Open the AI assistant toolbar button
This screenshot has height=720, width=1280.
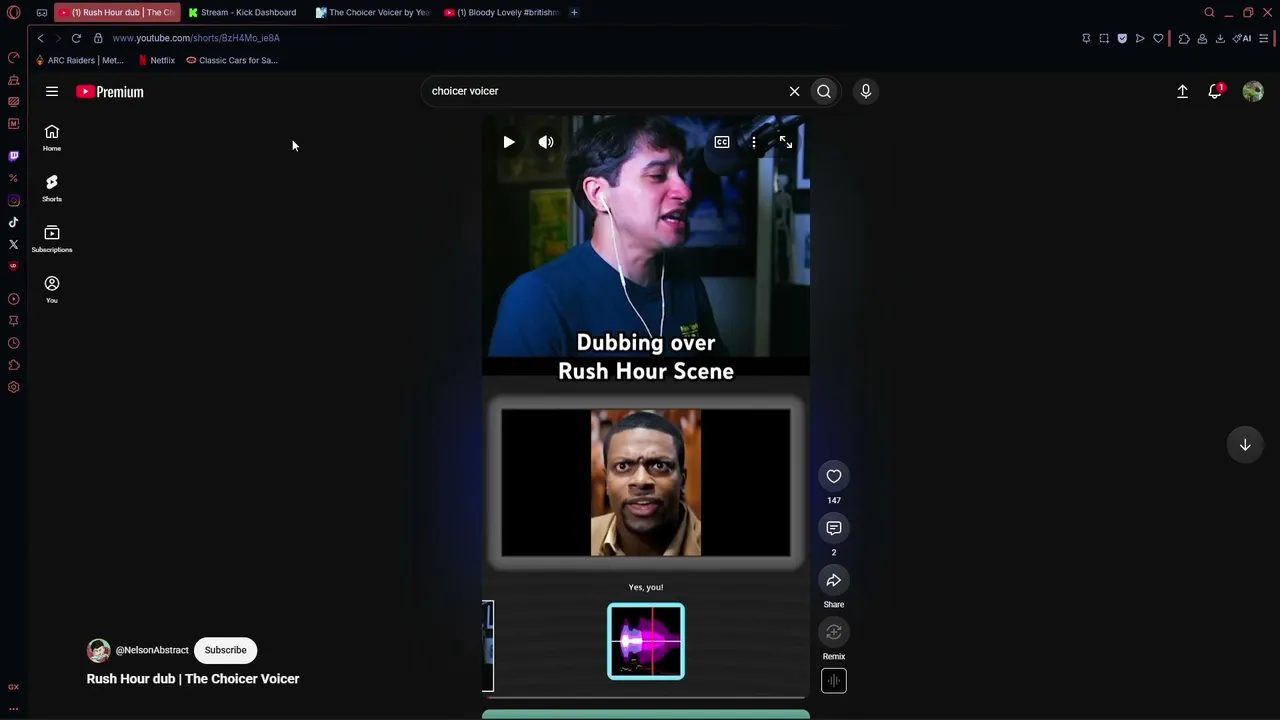tap(1242, 38)
